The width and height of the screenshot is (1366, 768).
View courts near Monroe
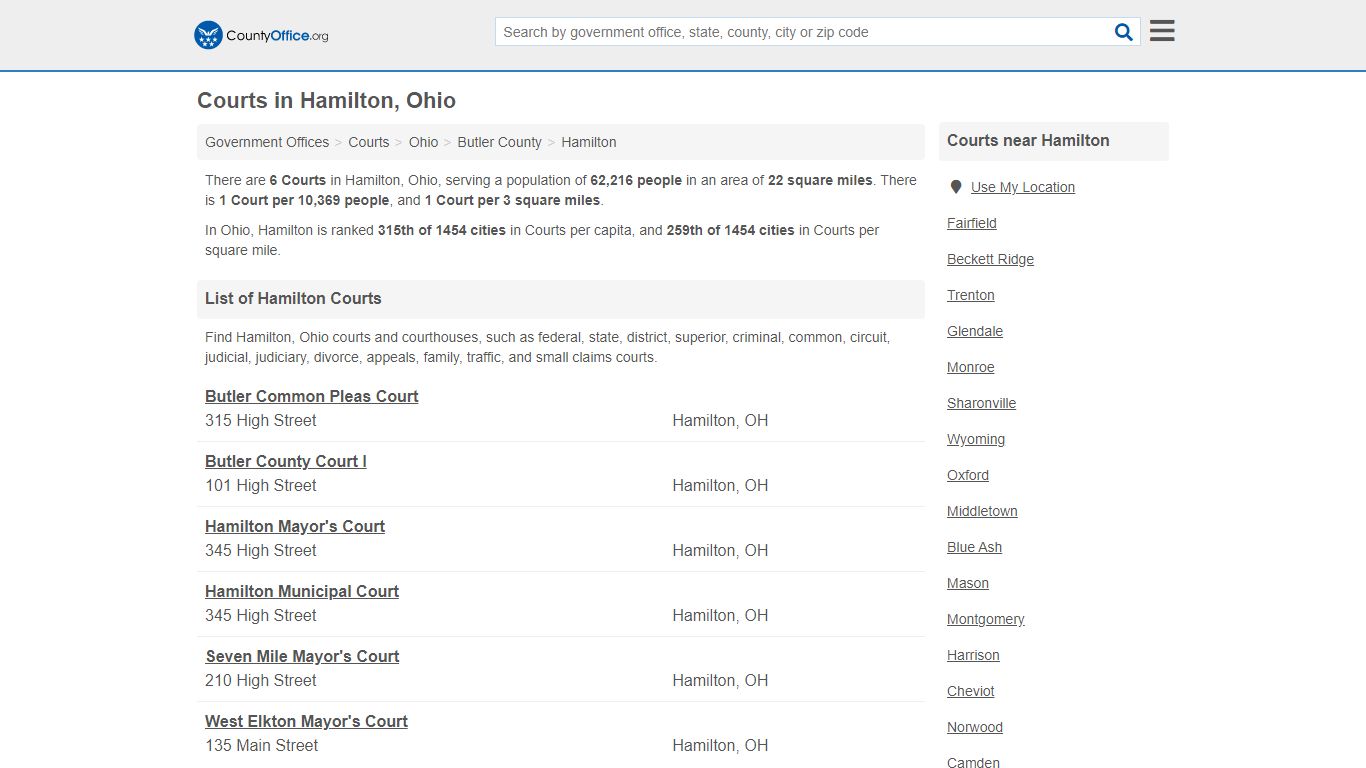pos(971,367)
